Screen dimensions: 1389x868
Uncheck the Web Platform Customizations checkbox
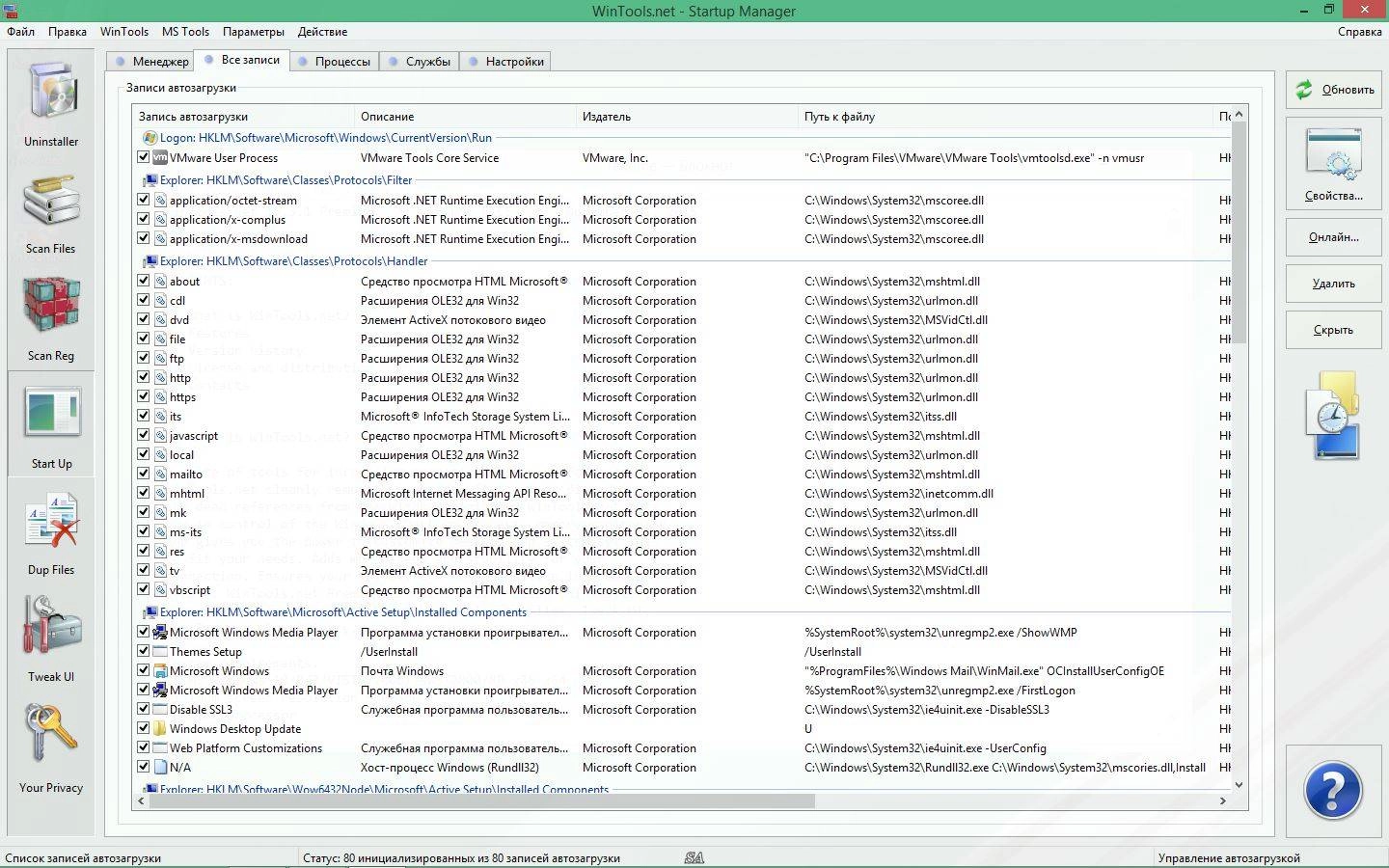144,747
